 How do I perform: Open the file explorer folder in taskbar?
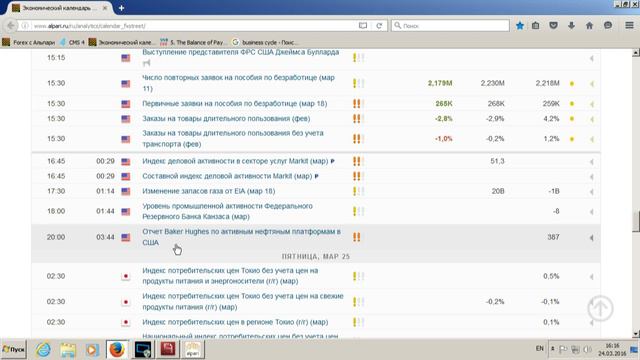coord(68,350)
